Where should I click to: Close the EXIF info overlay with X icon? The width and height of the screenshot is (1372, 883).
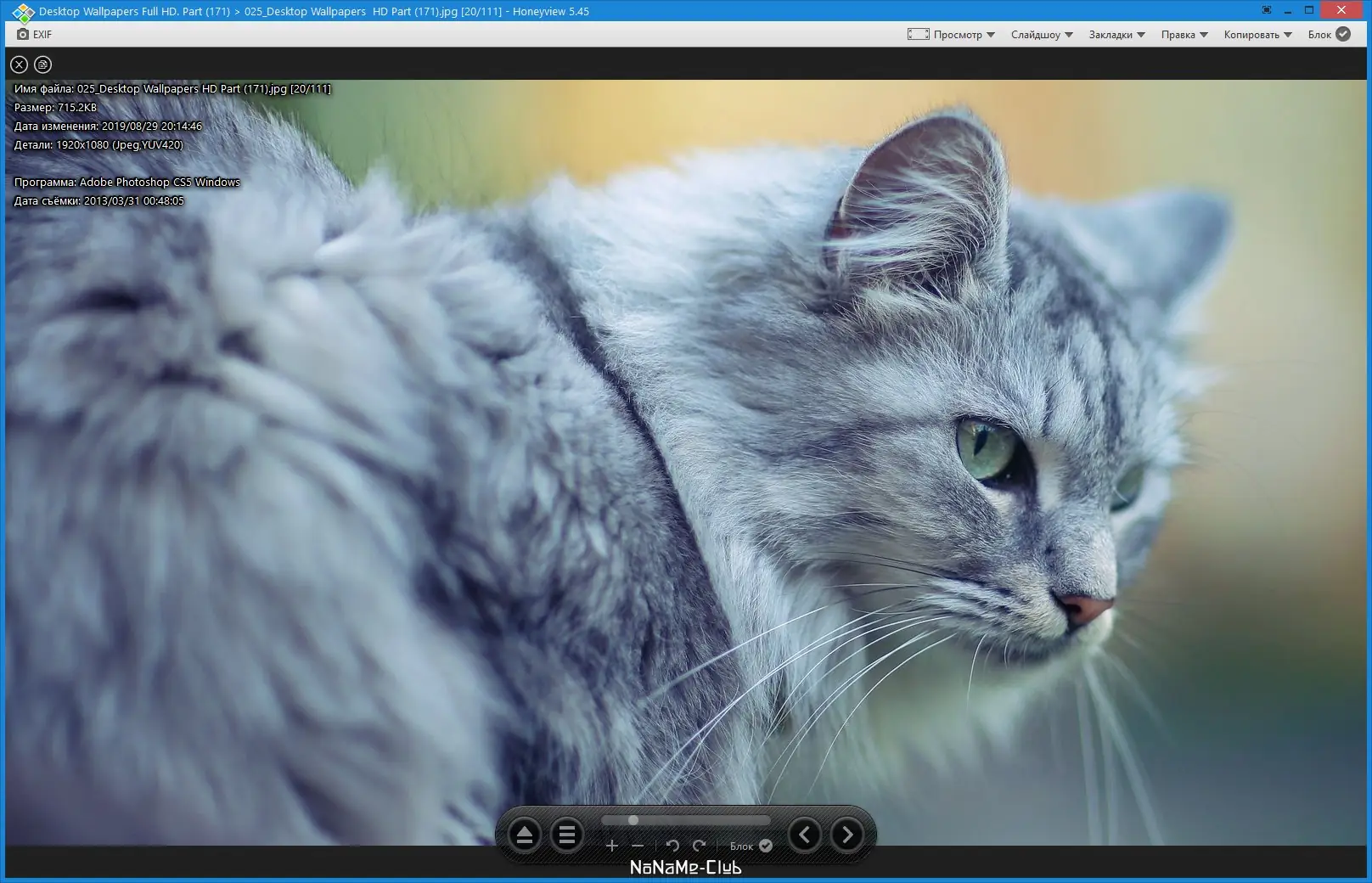click(19, 65)
